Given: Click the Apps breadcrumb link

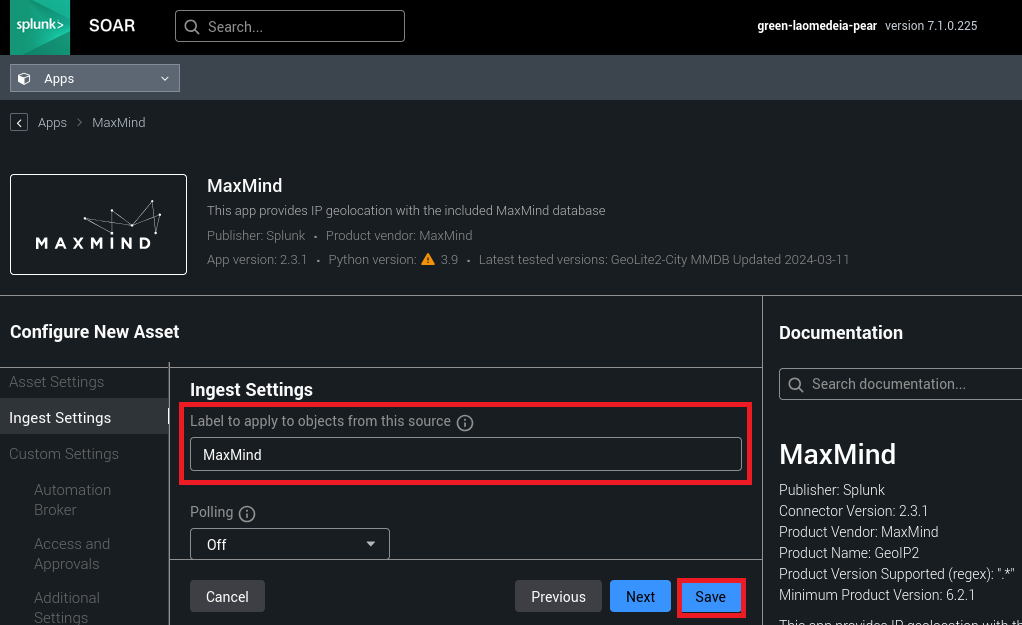Looking at the screenshot, I should click(52, 122).
